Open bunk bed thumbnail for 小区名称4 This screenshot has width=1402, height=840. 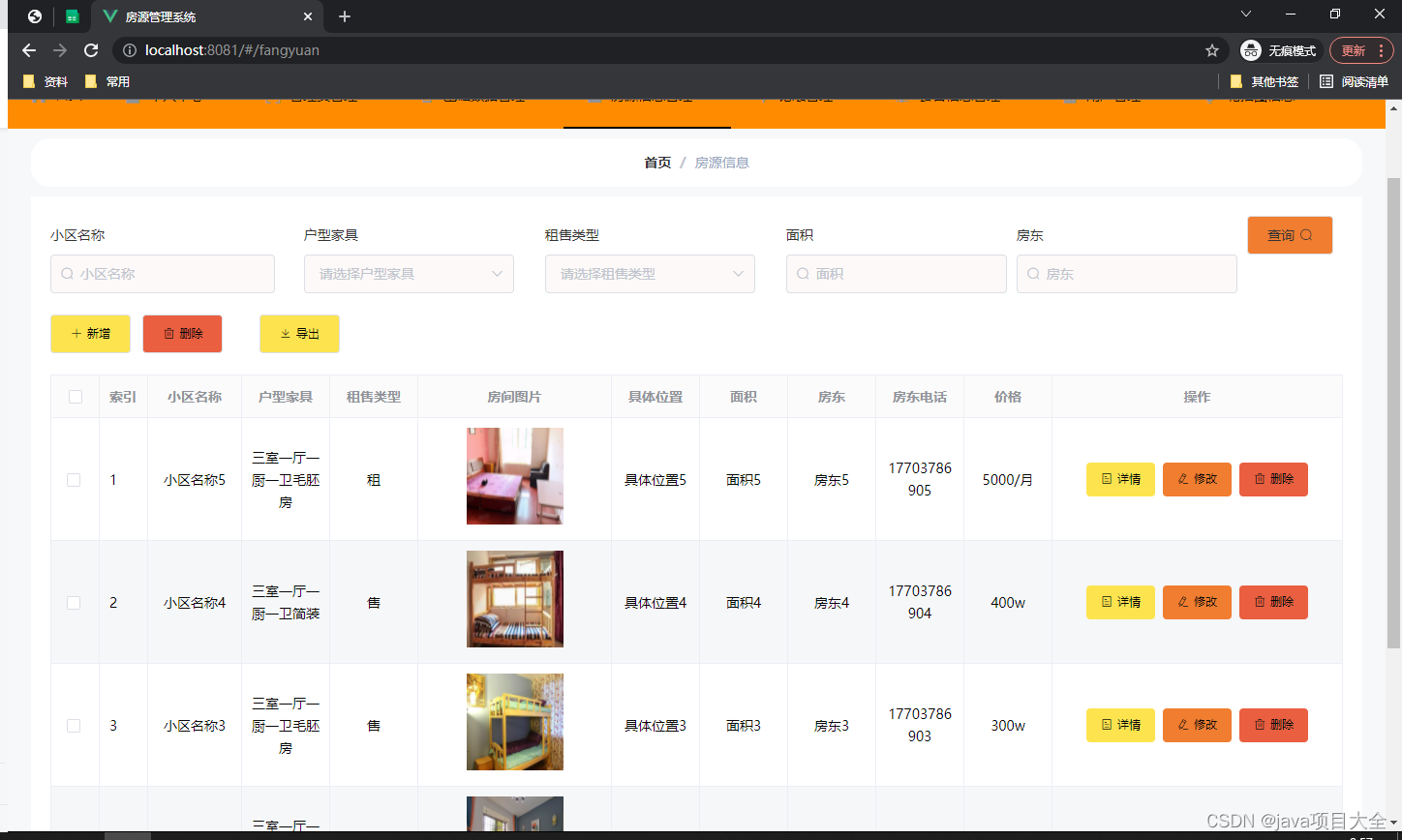point(515,599)
